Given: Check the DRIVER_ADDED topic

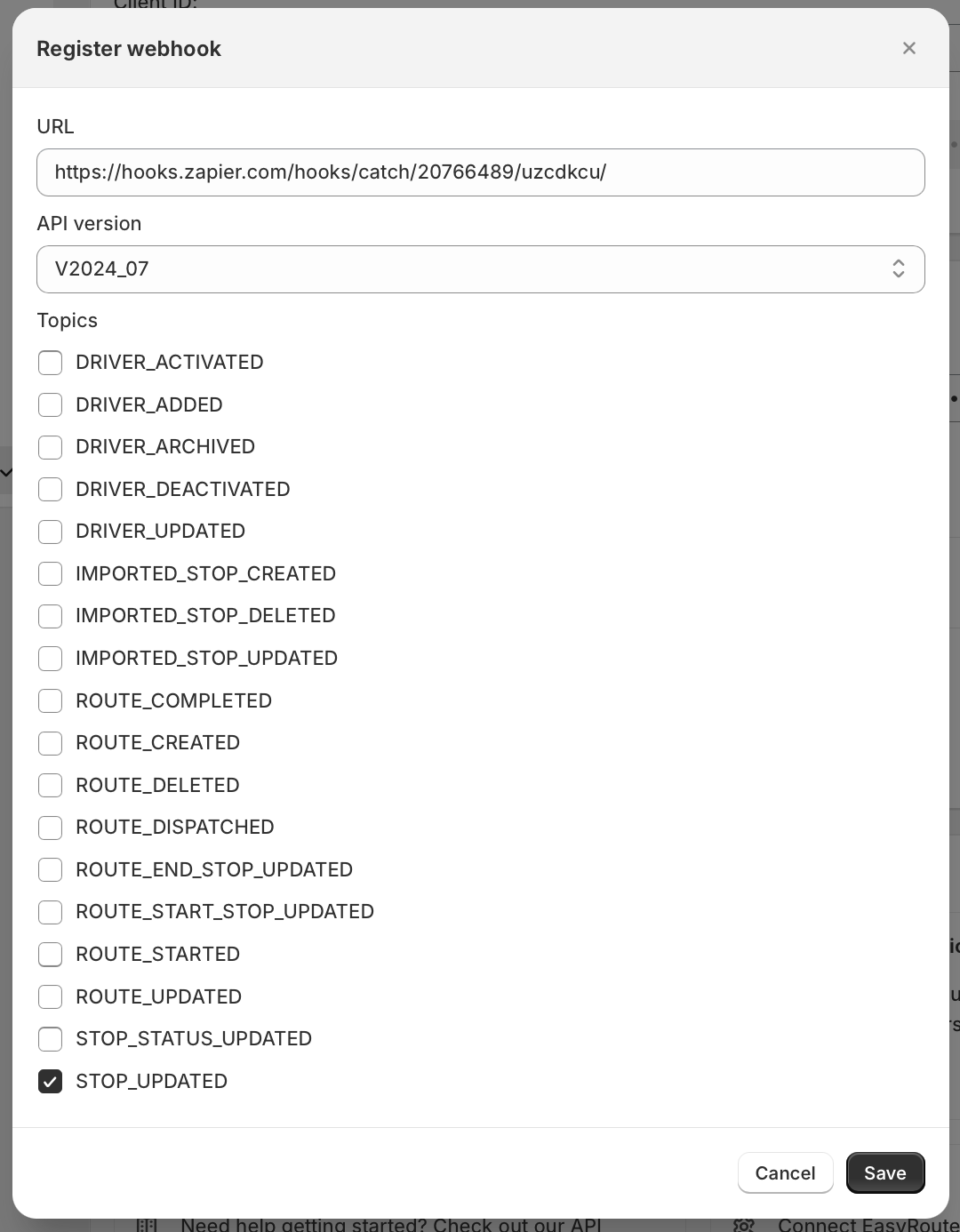Looking at the screenshot, I should point(51,405).
